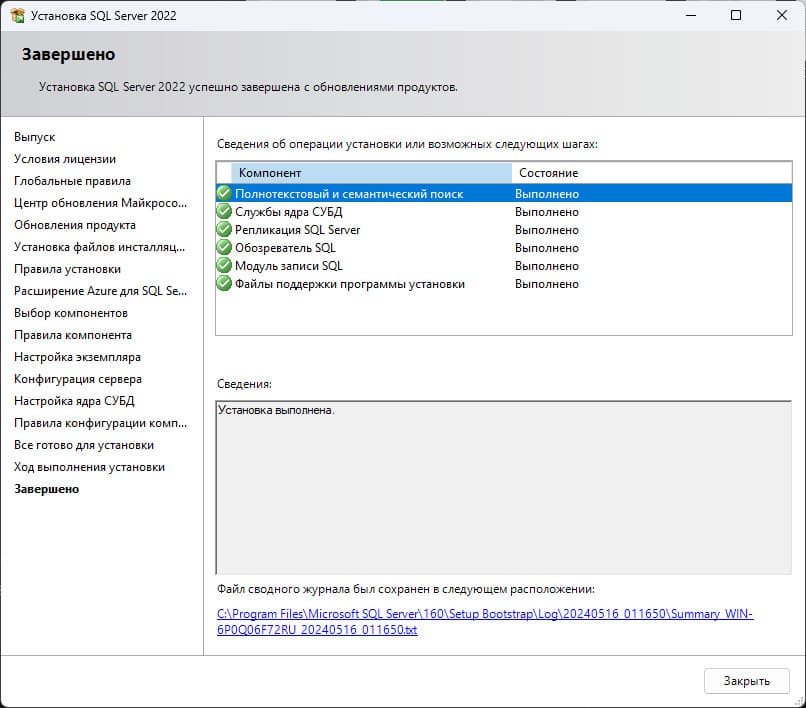Select the Конфигурация сервера step
806x708 pixels.
click(78, 379)
